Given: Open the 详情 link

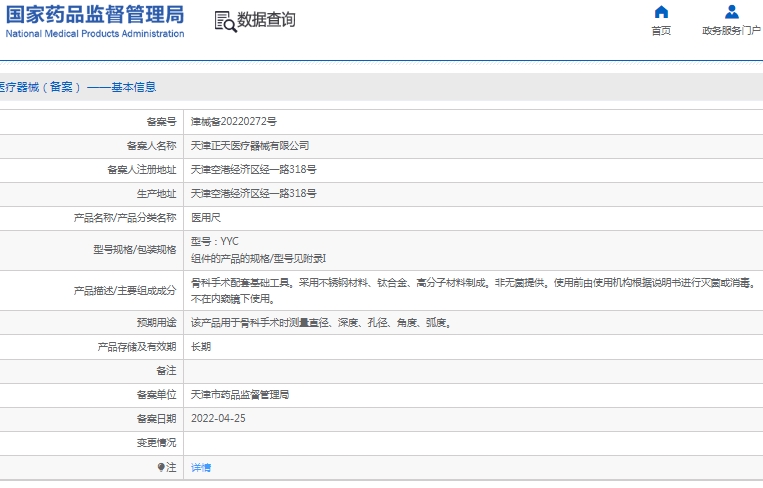Looking at the screenshot, I should point(201,468).
